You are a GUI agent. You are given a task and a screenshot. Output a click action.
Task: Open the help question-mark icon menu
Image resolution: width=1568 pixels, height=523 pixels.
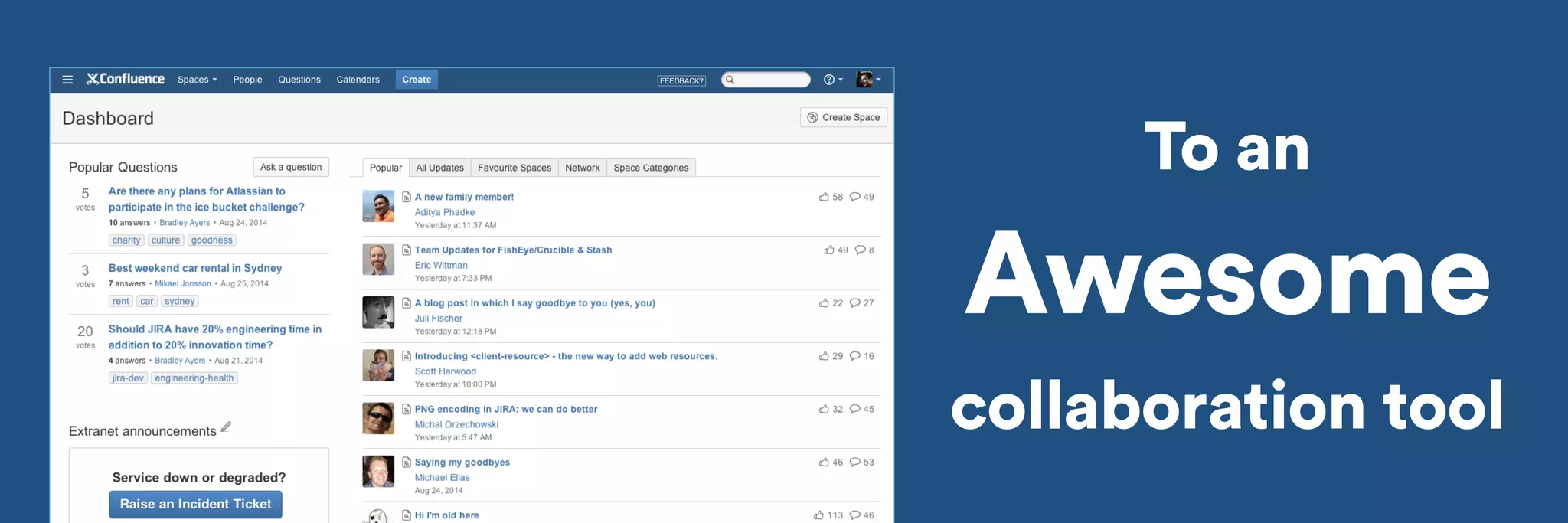[833, 80]
